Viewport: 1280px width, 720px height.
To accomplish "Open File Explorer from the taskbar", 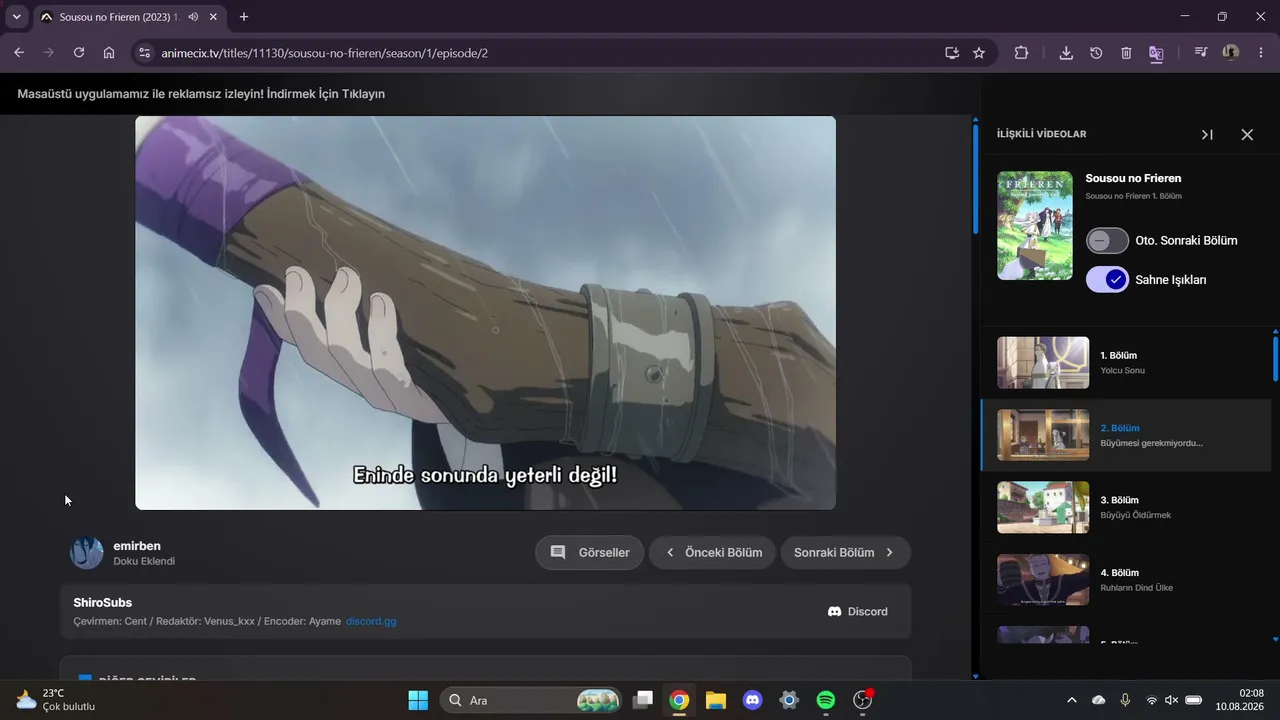I will point(716,700).
